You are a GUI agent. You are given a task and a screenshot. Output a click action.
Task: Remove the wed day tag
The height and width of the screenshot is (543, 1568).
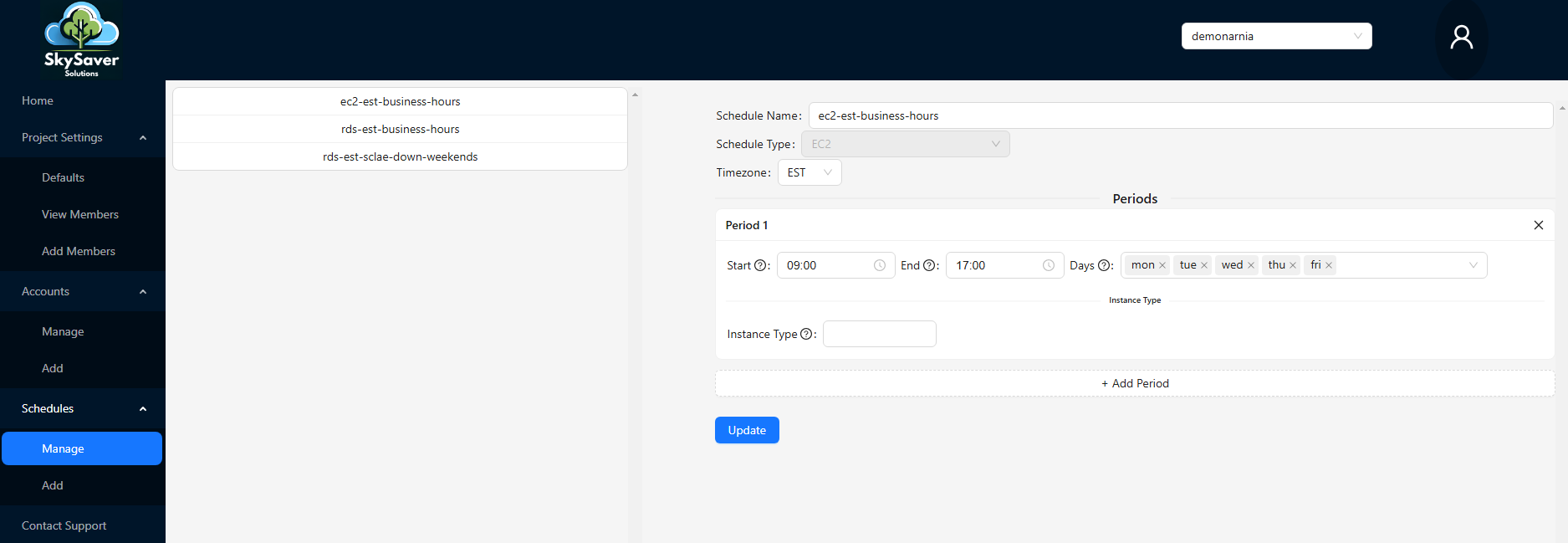click(x=1251, y=265)
